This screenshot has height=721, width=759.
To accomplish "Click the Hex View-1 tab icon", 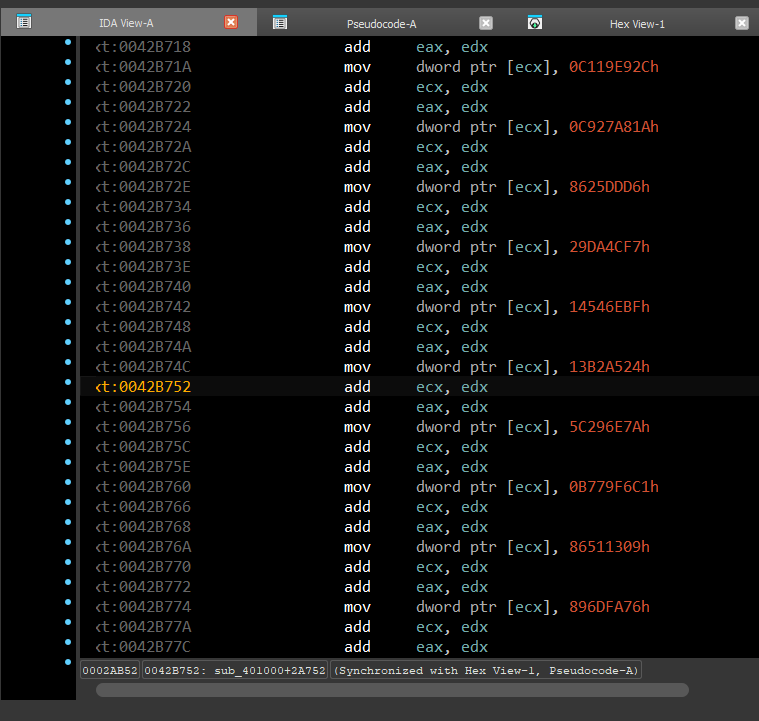I will point(535,22).
